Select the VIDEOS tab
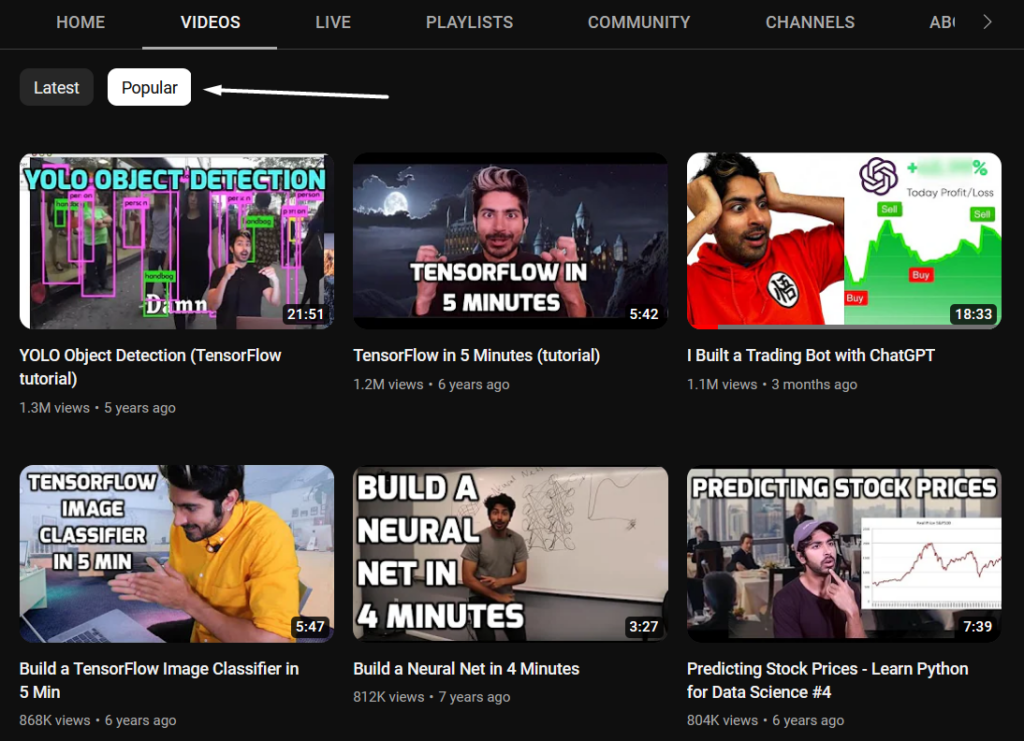1024x741 pixels. (x=210, y=22)
